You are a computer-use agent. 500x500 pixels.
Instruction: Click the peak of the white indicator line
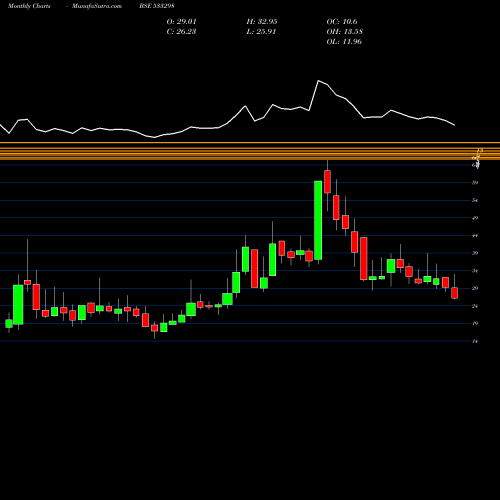[x=318, y=81]
